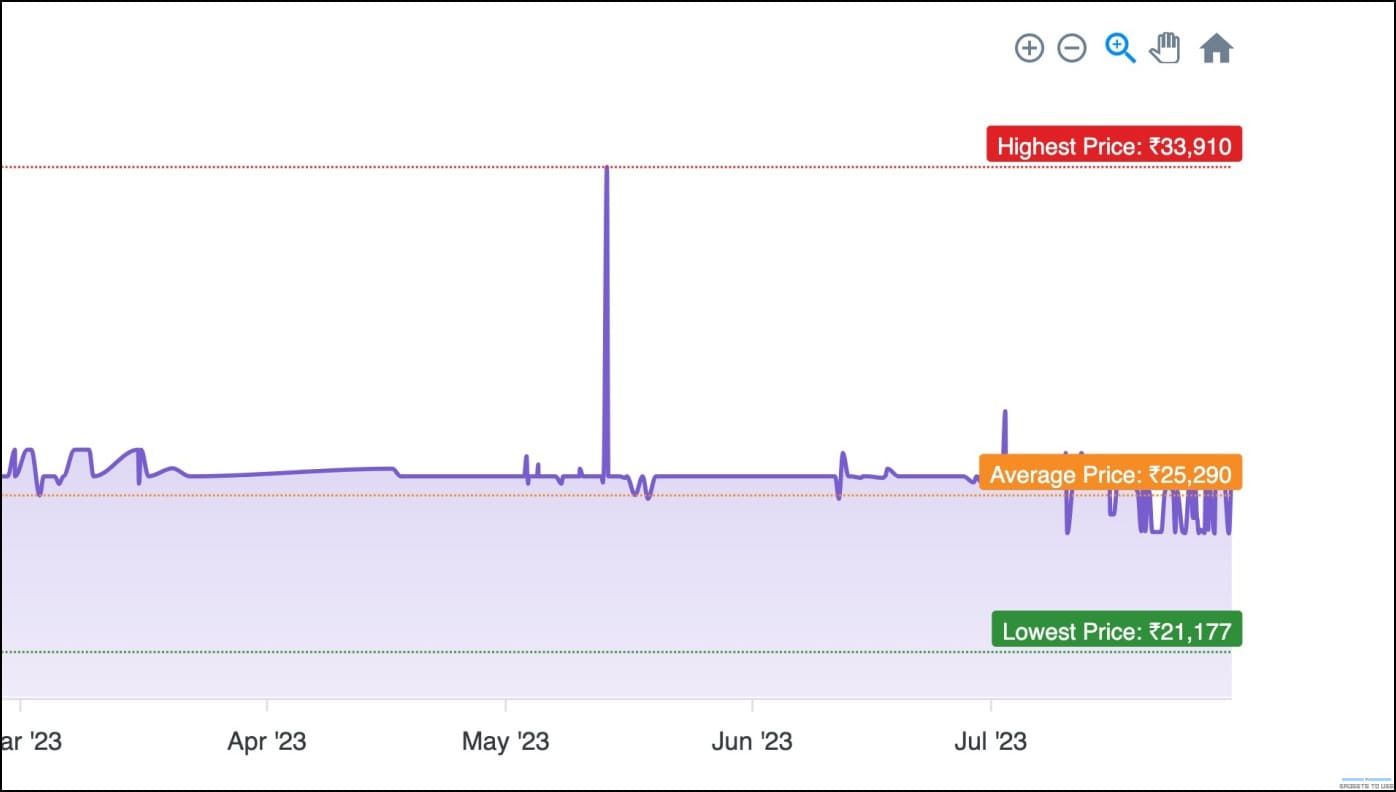Click the zoom in plus icon
The image size is (1396, 792).
1029,48
